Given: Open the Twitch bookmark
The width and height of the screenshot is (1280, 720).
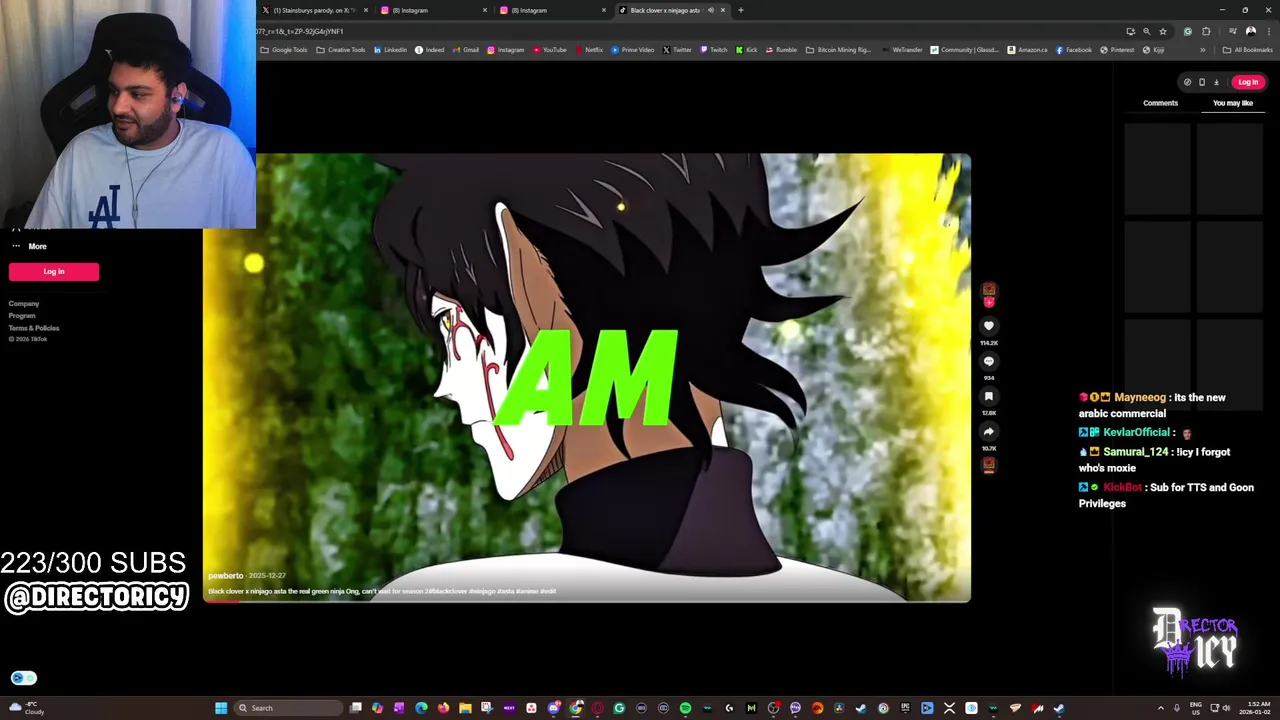Looking at the screenshot, I should tap(714, 50).
